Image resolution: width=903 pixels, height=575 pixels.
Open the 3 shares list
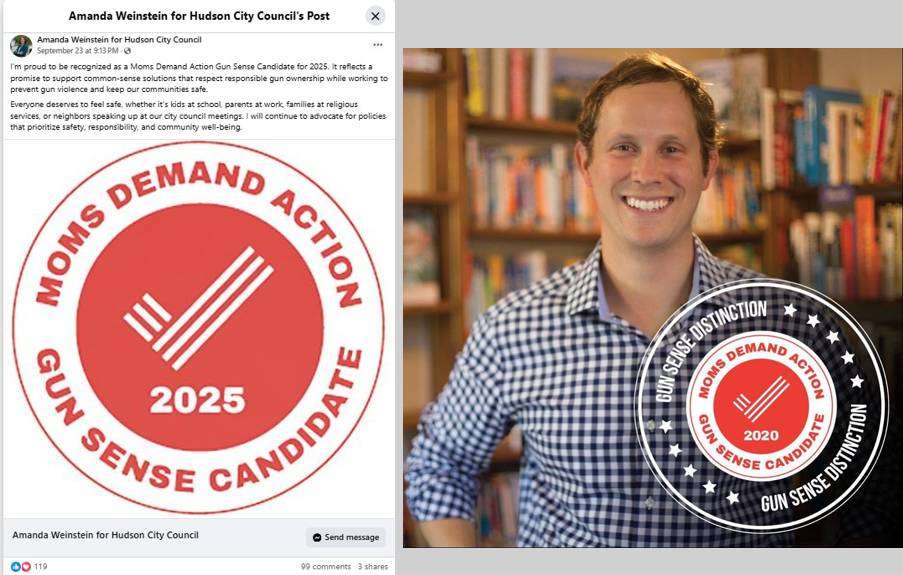tap(373, 566)
